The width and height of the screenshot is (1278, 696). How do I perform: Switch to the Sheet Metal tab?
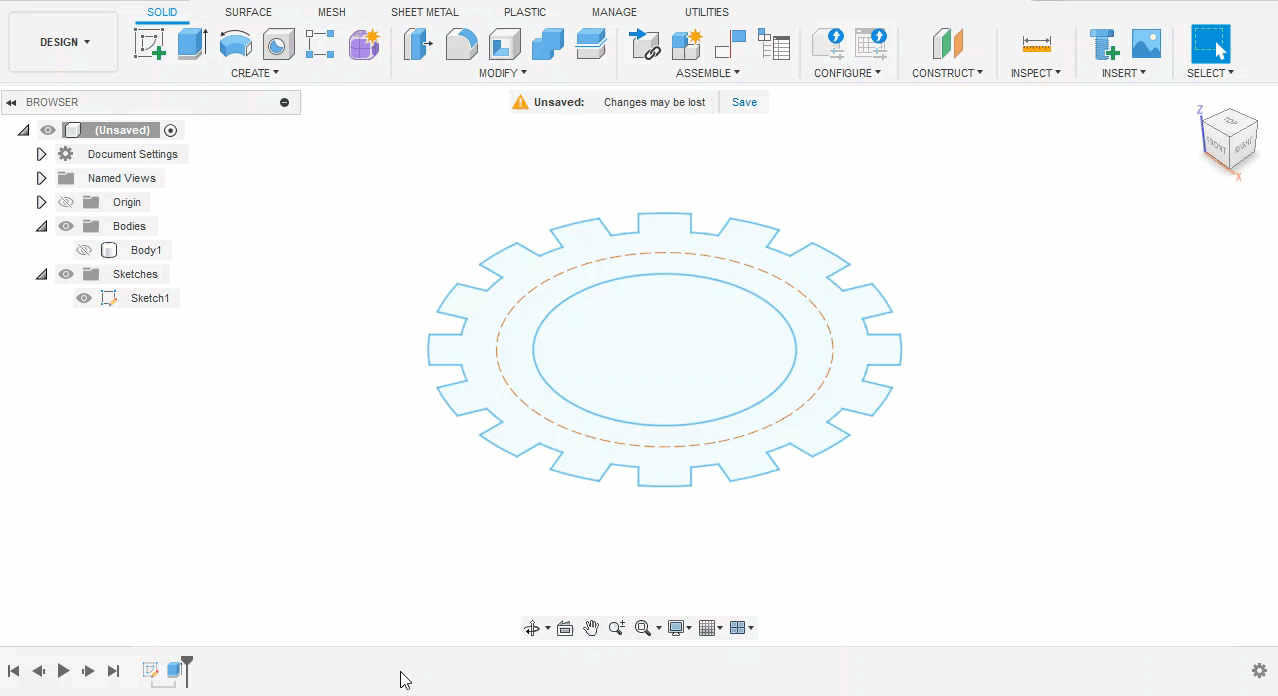(424, 12)
